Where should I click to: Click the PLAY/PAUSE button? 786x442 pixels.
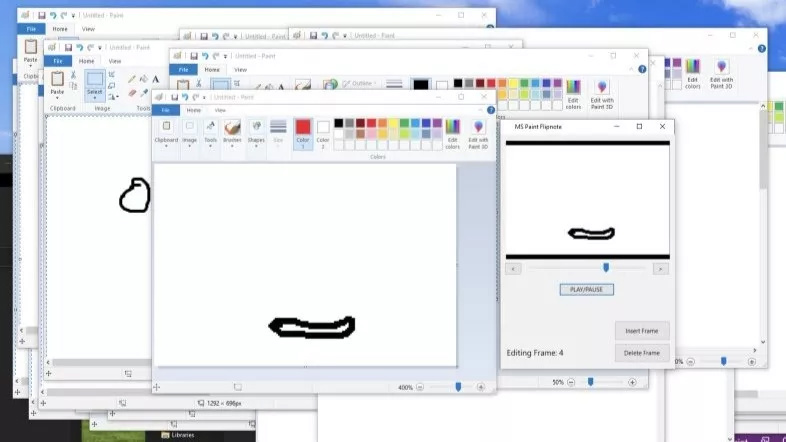(x=586, y=290)
